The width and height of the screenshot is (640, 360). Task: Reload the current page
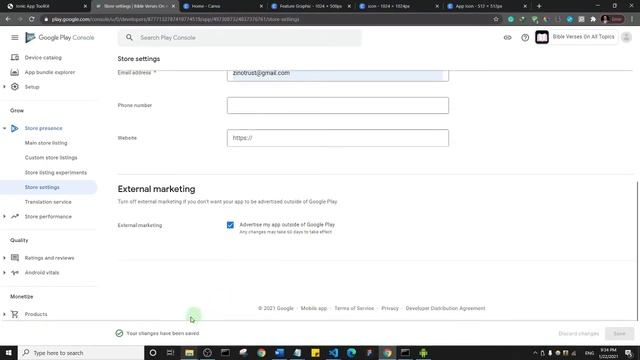point(31,19)
